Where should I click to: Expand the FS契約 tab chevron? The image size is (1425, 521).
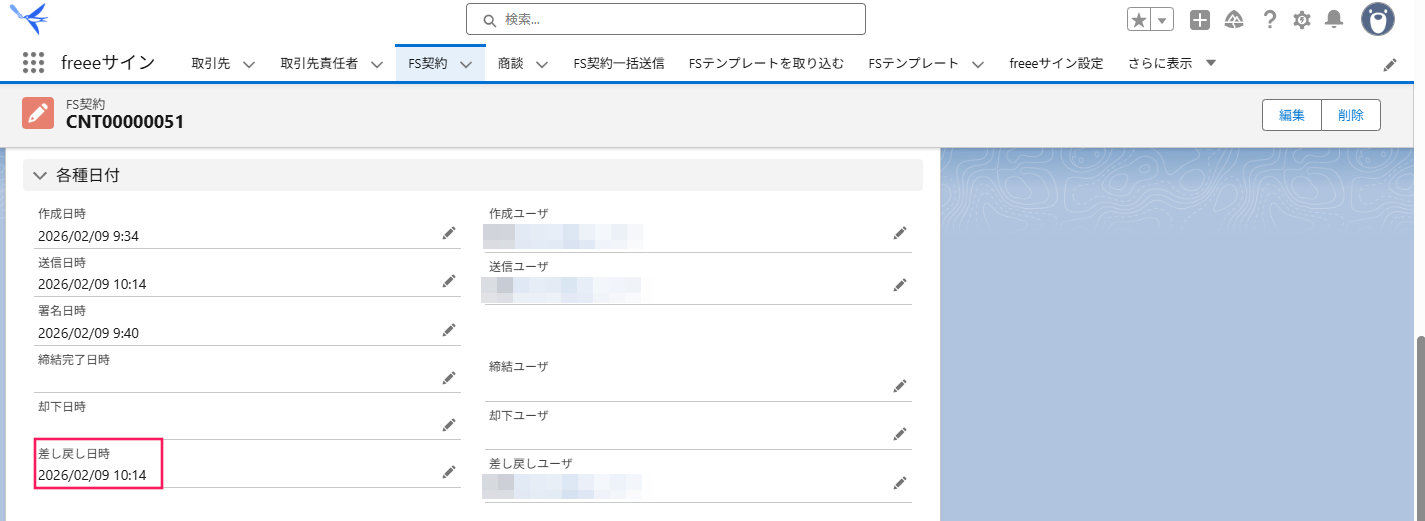click(466, 64)
